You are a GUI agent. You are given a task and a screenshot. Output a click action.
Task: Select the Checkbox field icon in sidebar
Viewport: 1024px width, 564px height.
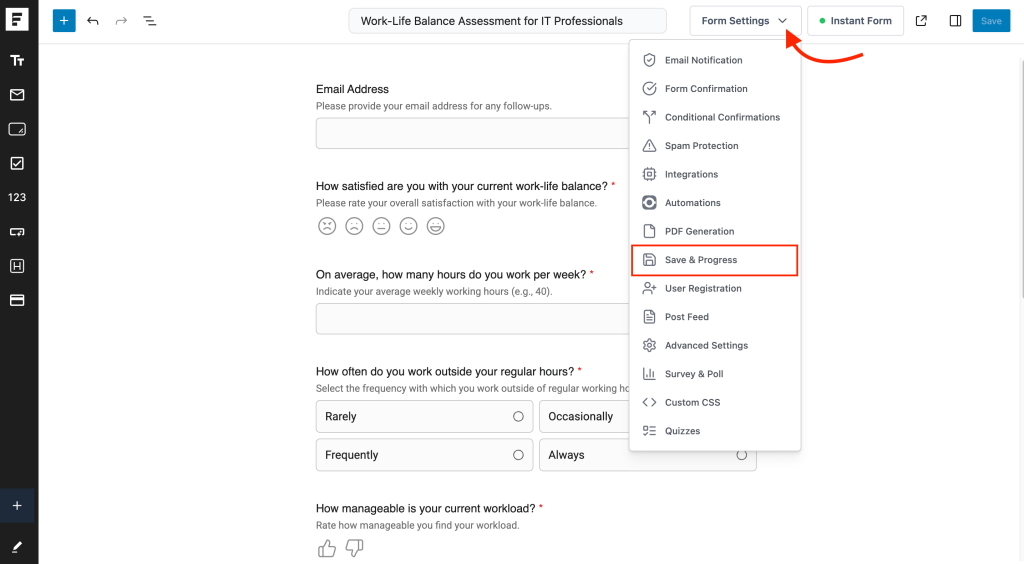17,163
